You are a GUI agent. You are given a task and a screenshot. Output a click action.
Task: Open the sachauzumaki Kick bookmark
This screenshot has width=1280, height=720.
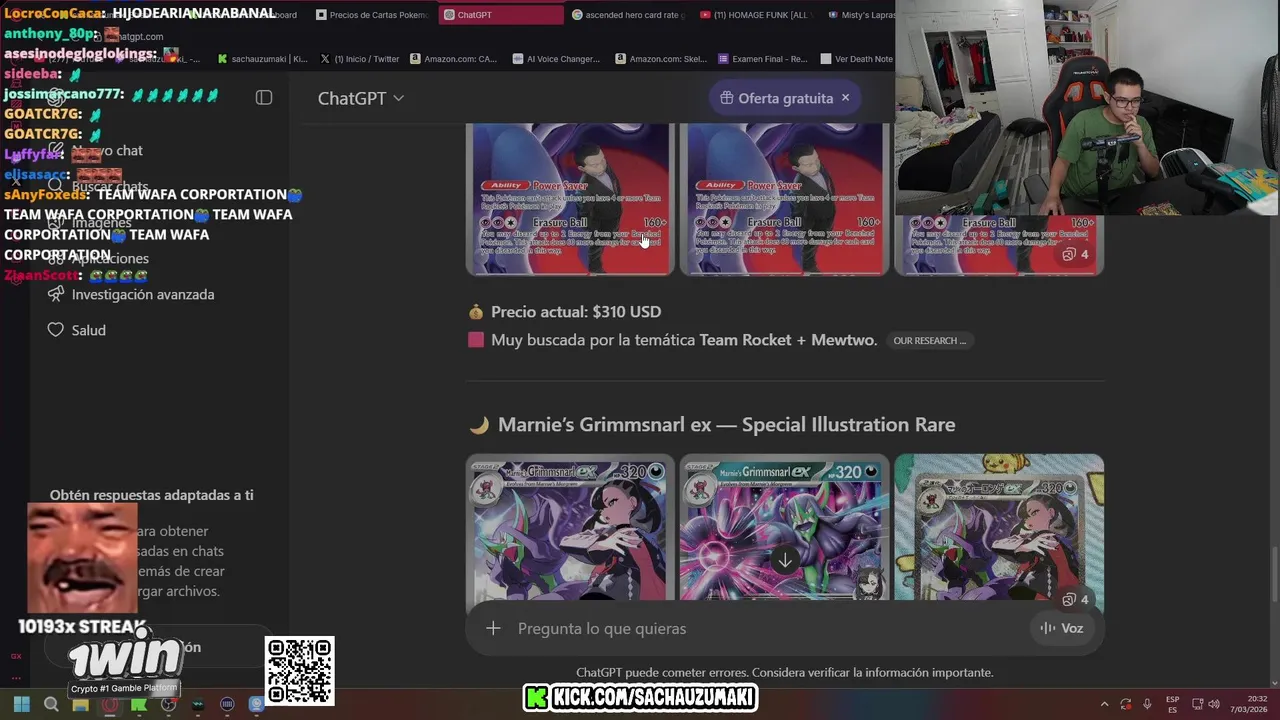(x=262, y=59)
